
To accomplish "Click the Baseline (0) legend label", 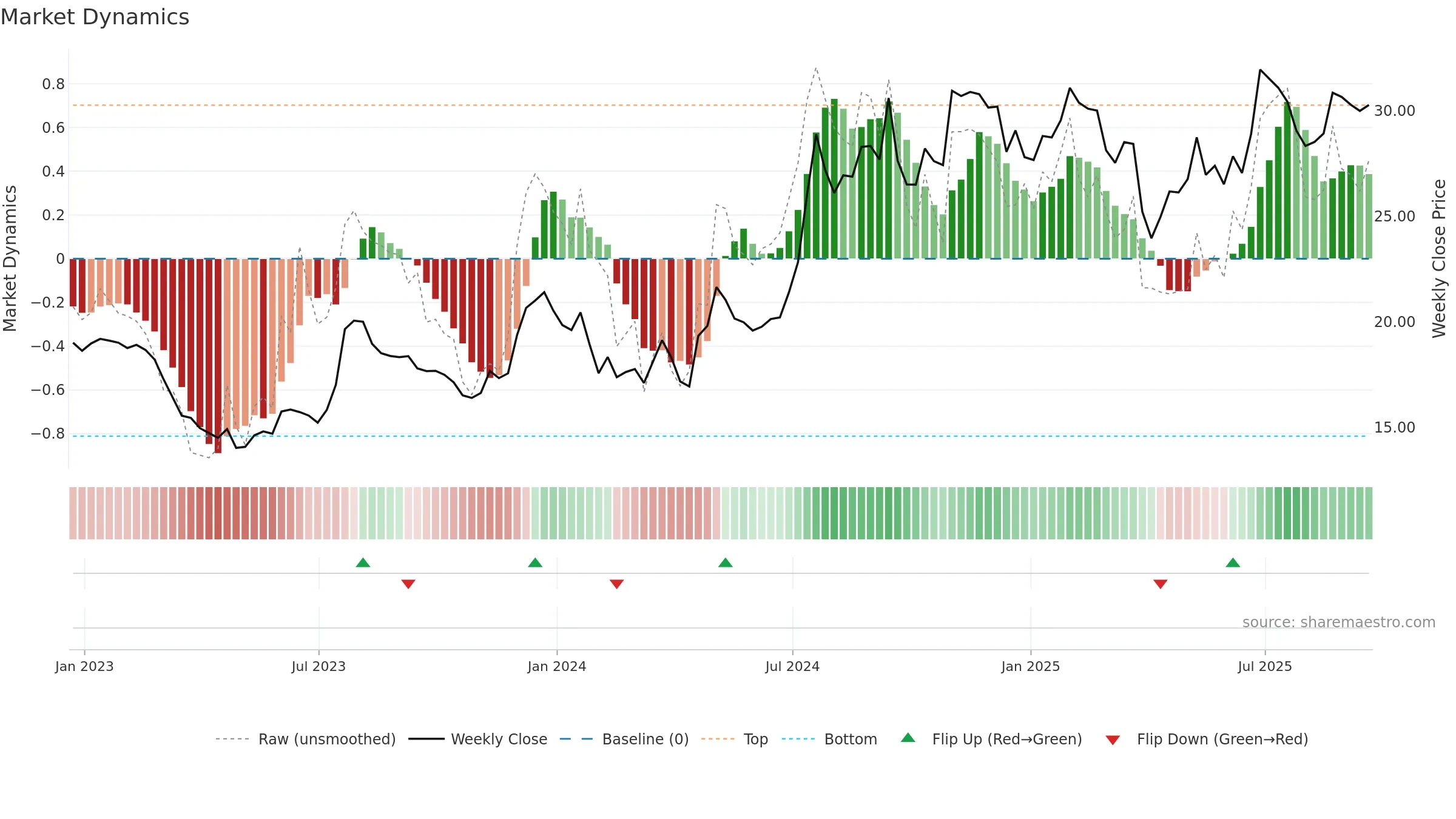I will click(x=645, y=739).
